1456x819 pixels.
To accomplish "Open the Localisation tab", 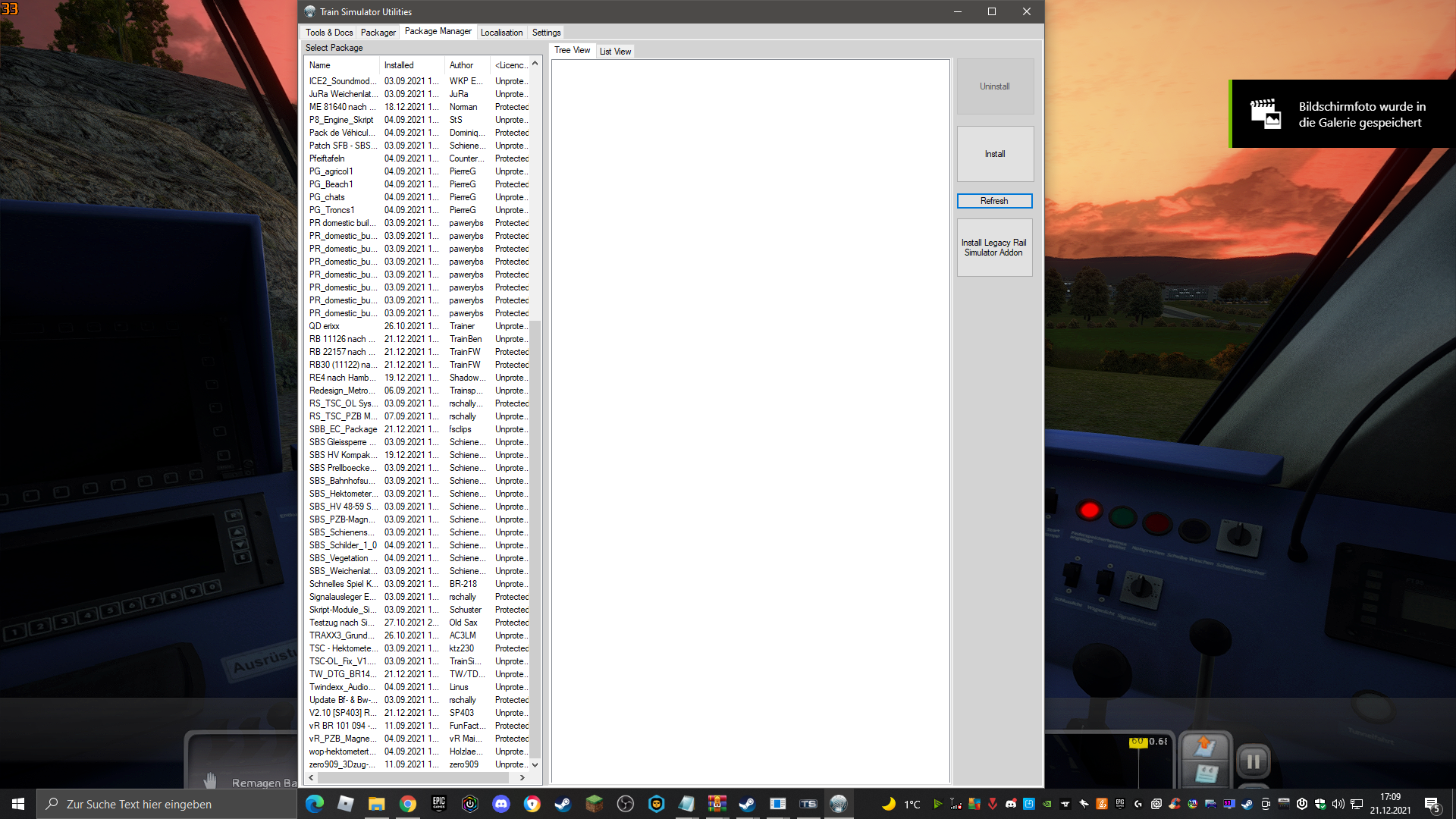I will [501, 33].
